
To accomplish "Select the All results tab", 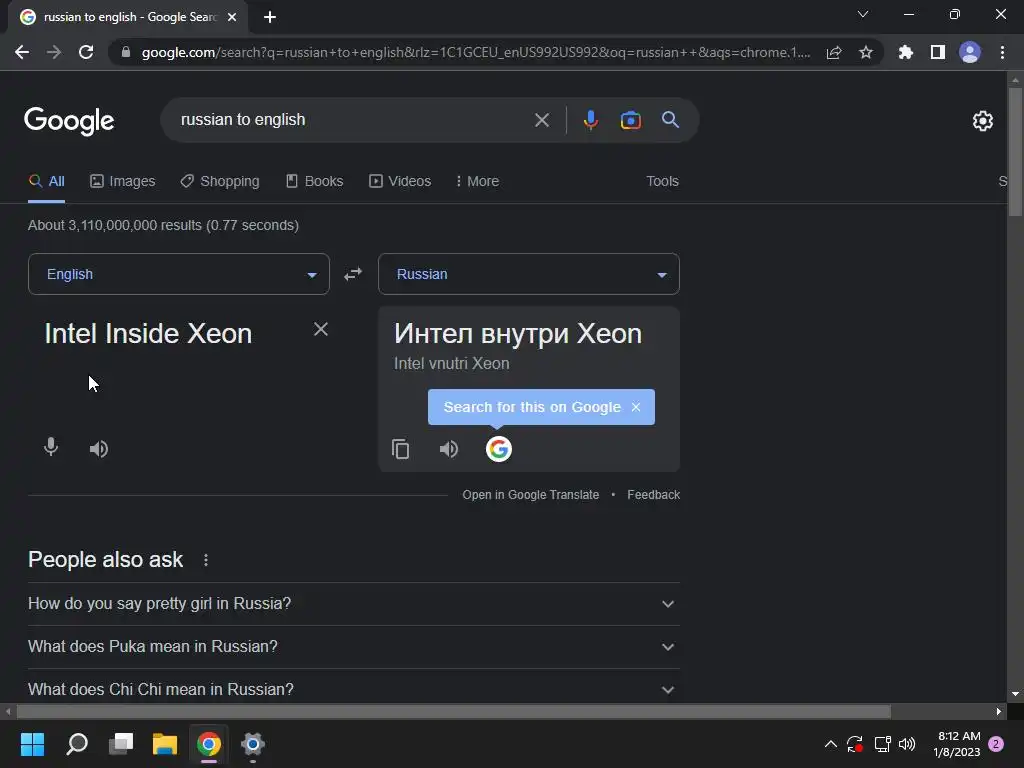I will click(x=46, y=181).
